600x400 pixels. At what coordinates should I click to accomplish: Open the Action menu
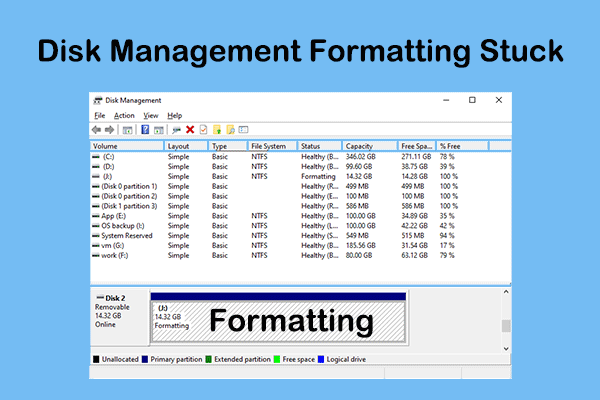click(x=124, y=115)
